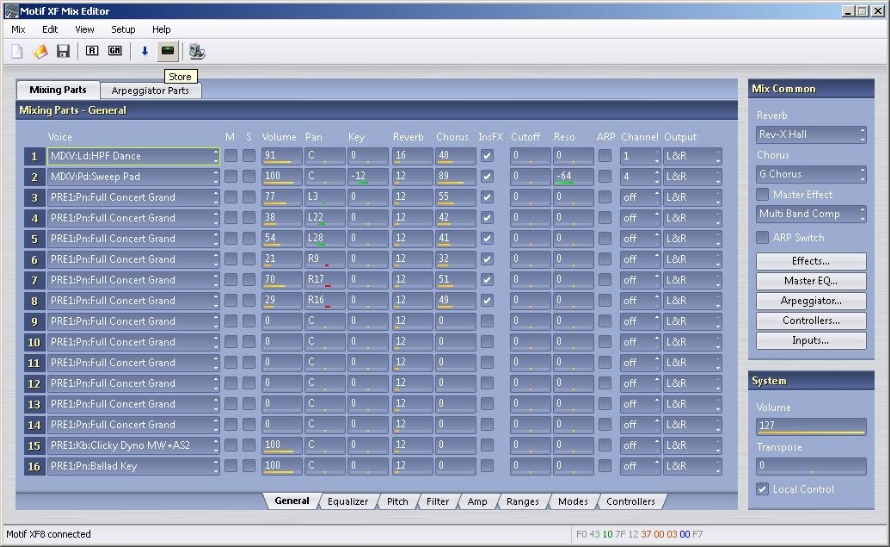The width and height of the screenshot is (890, 547).
Task: Click the GM toolbar icon
Action: [115, 51]
